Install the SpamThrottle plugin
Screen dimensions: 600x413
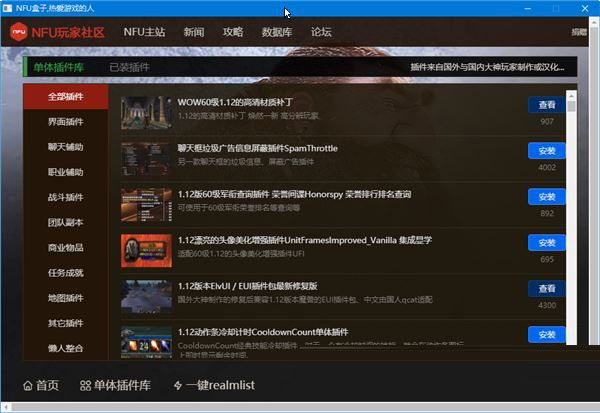click(547, 151)
